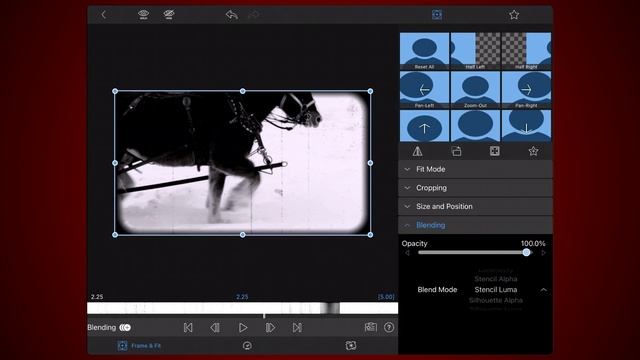Screen dimensions: 640x360
Task: Open presets with the top star icon
Action: 514,15
